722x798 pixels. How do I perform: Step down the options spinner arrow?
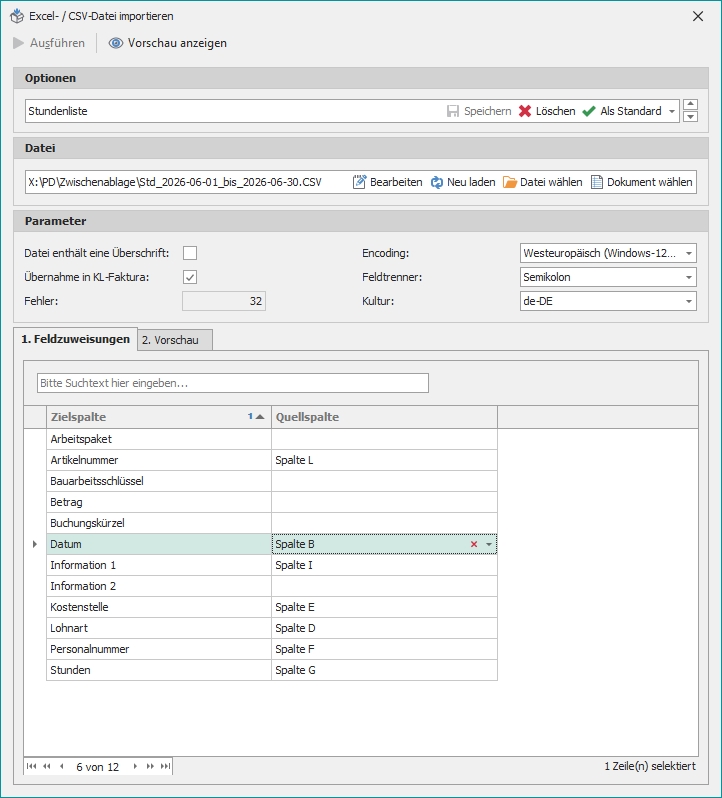pyautogui.click(x=690, y=117)
